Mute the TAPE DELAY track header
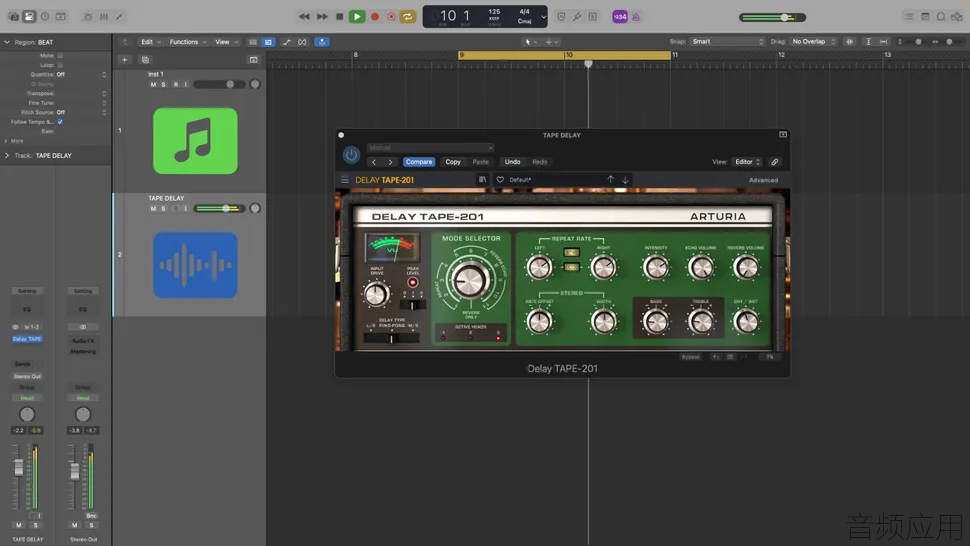 coord(153,209)
